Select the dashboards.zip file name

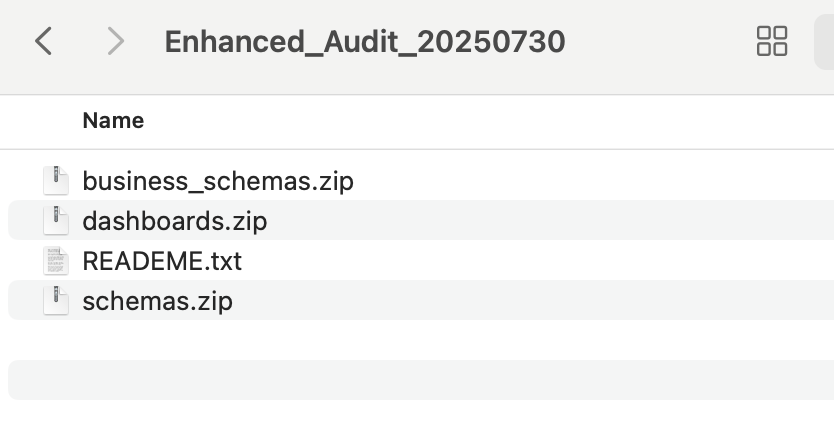click(175, 221)
